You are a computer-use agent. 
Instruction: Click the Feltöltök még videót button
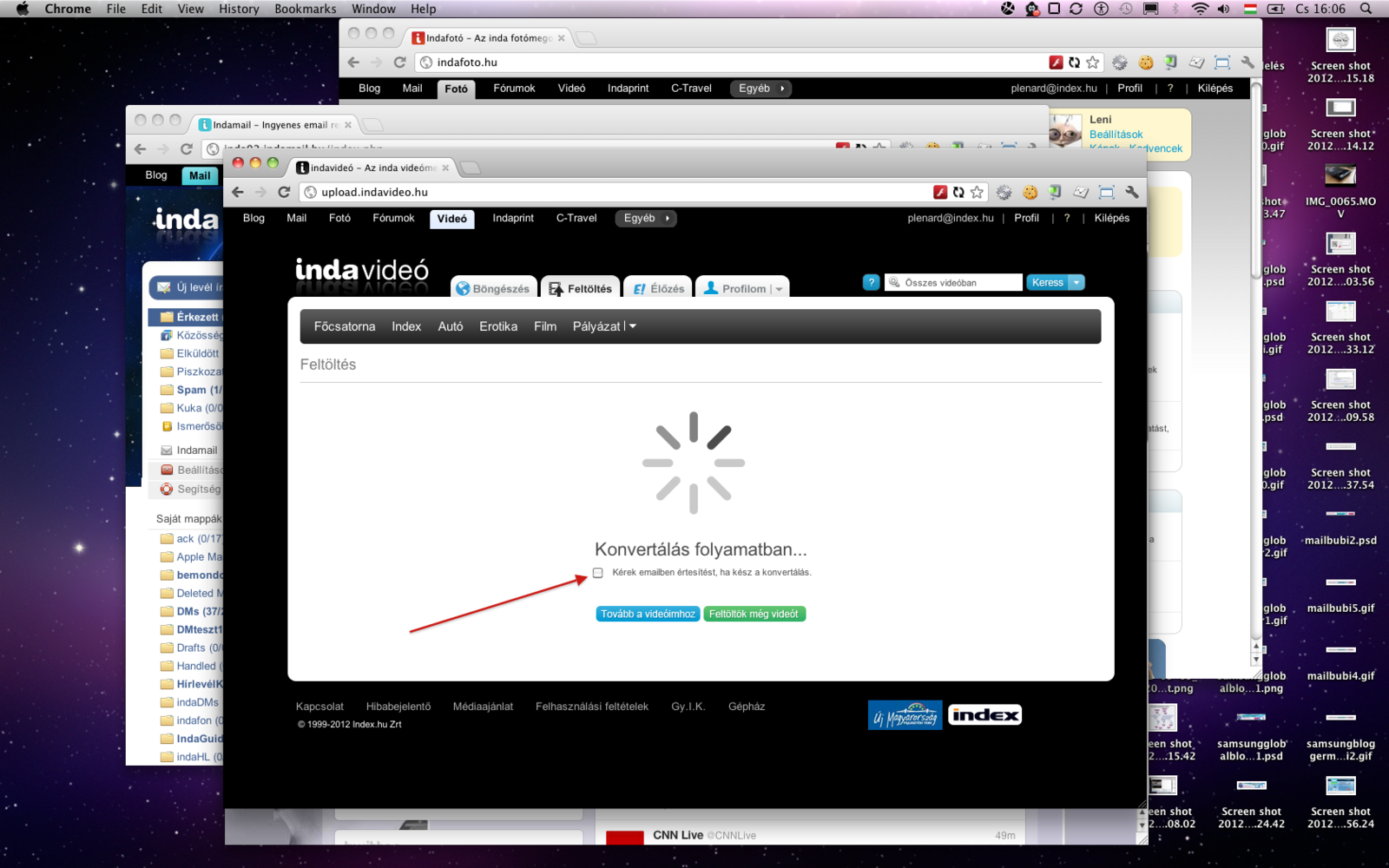754,614
